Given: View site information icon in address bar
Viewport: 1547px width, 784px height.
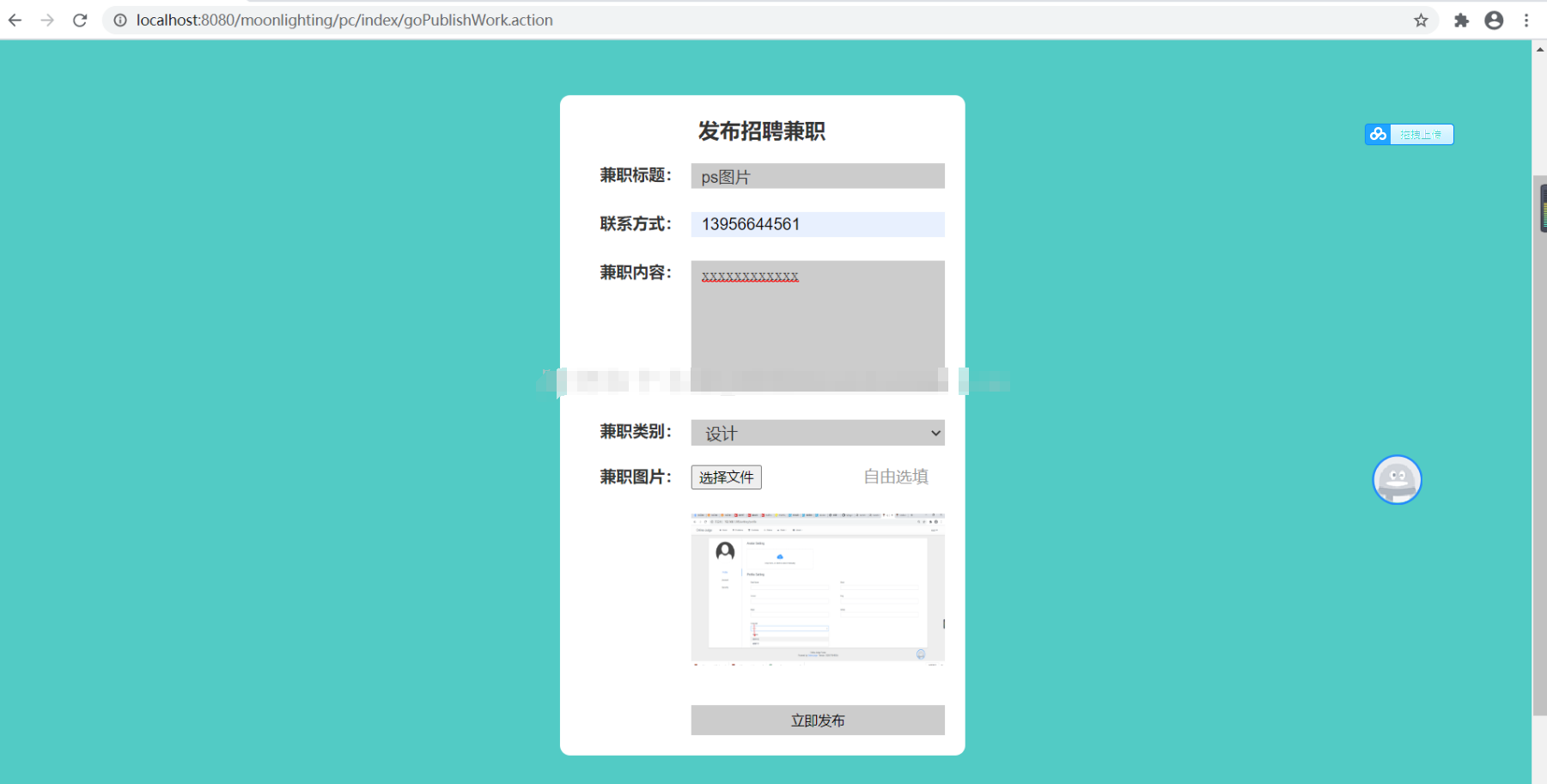Looking at the screenshot, I should coord(120,20).
